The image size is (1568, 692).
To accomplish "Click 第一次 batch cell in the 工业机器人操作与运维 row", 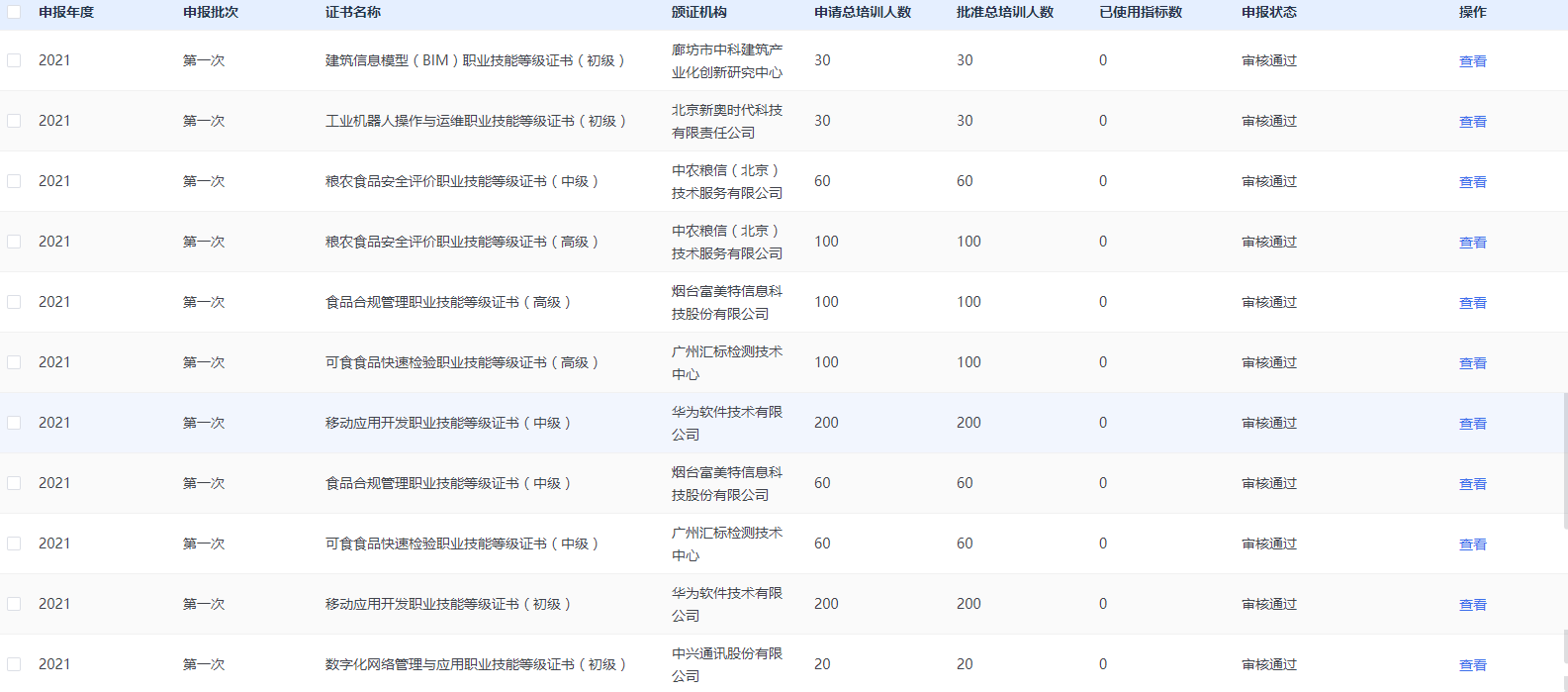I will pyautogui.click(x=204, y=121).
